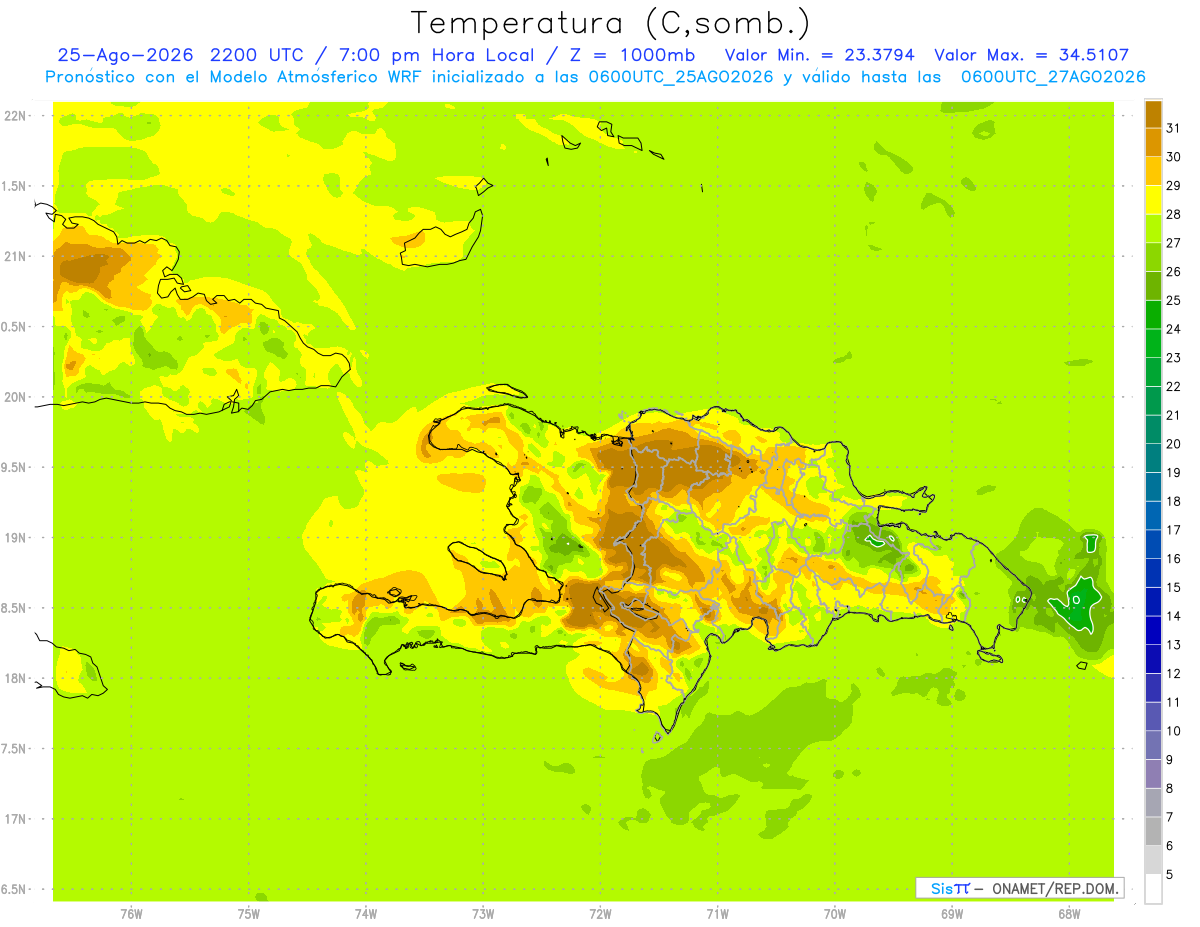1200x927 pixels.
Task: Click the legend value '31'
Action: [x=1174, y=128]
